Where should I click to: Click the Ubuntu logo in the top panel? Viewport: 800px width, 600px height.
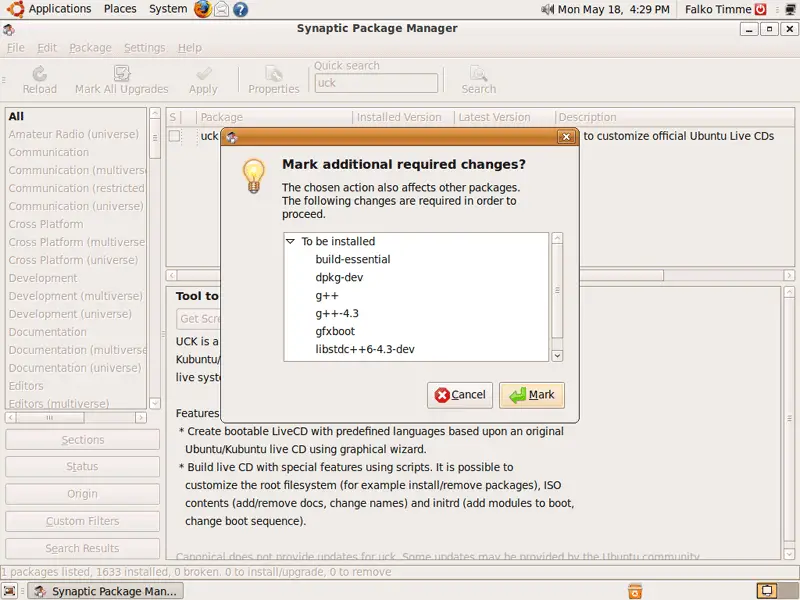[x=15, y=9]
